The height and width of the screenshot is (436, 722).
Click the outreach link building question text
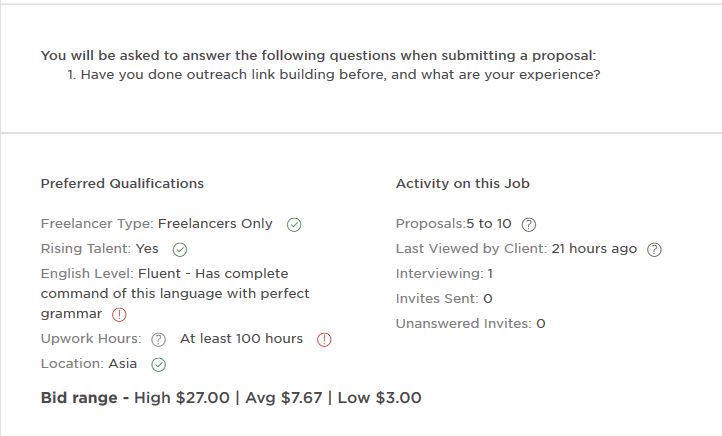(340, 75)
